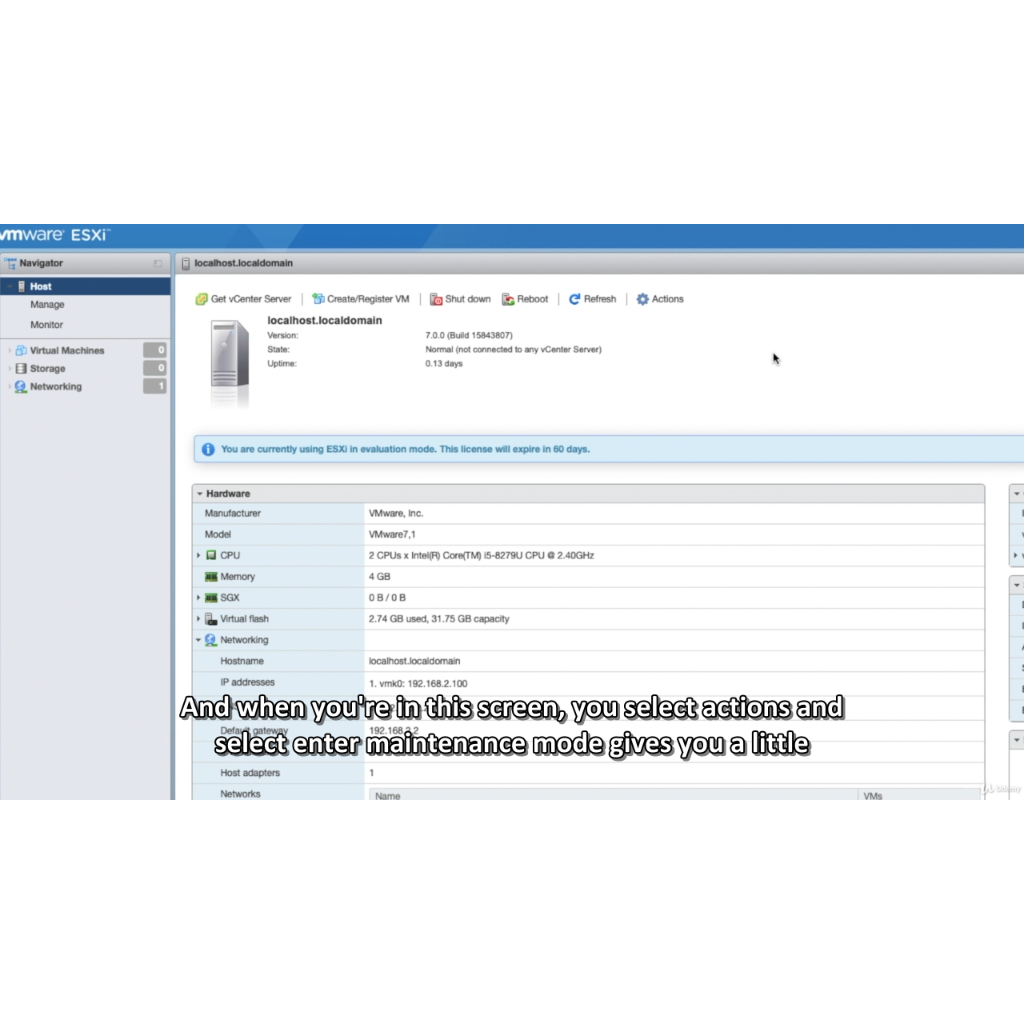The image size is (1024, 1024).
Task: Click the CPU chip icon in Hardware
Action: click(x=211, y=555)
